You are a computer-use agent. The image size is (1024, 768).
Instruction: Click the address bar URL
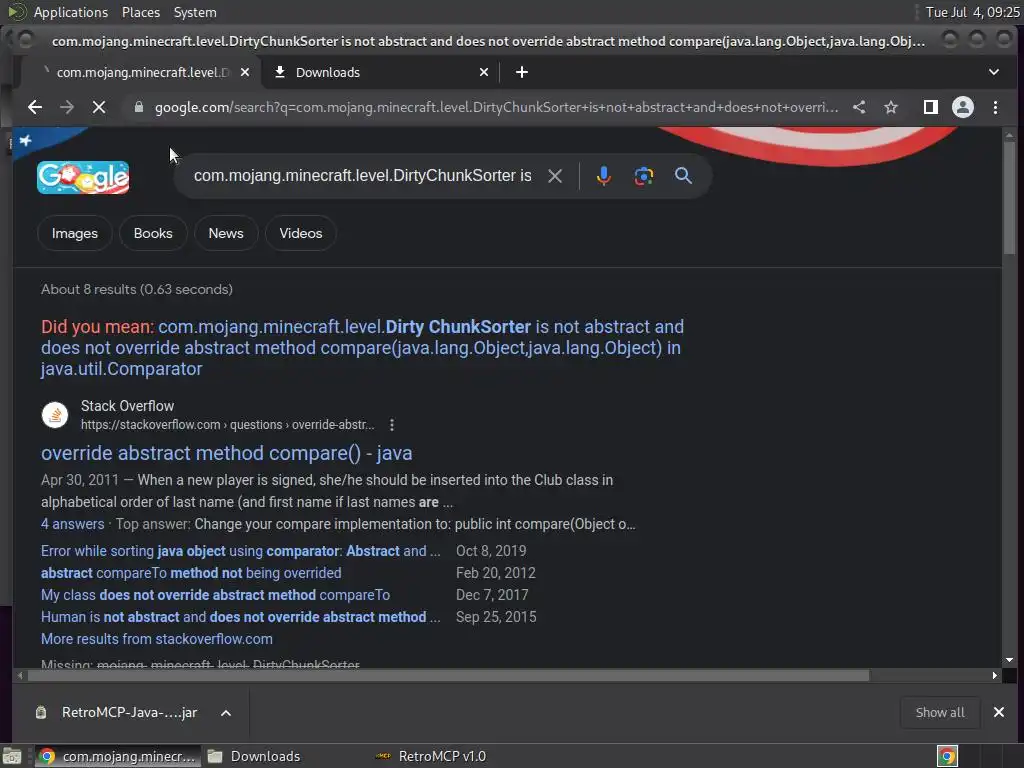[496, 107]
